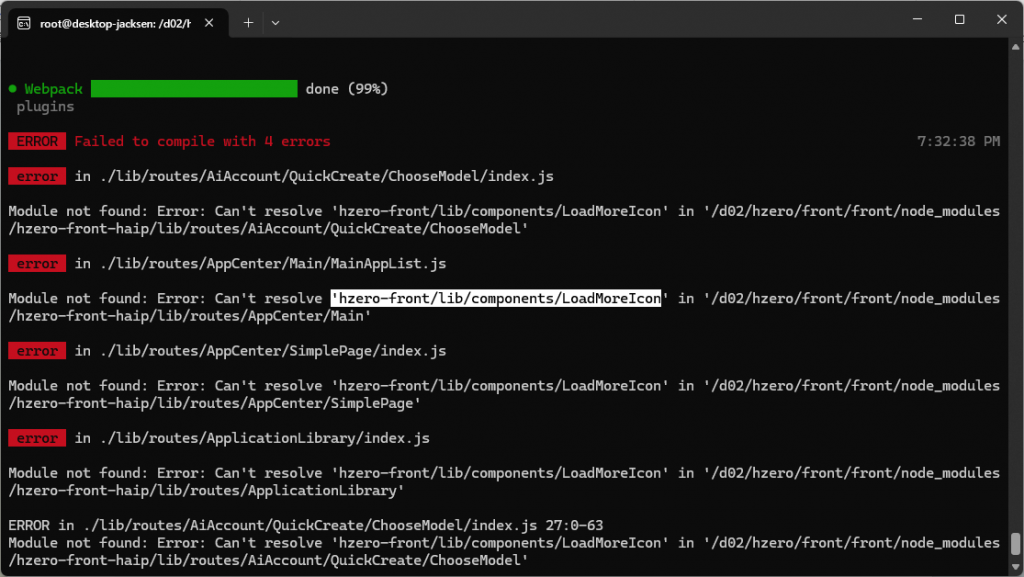The height and width of the screenshot is (577, 1024).
Task: Click the red ERROR badge in caps
Action: (x=37, y=141)
